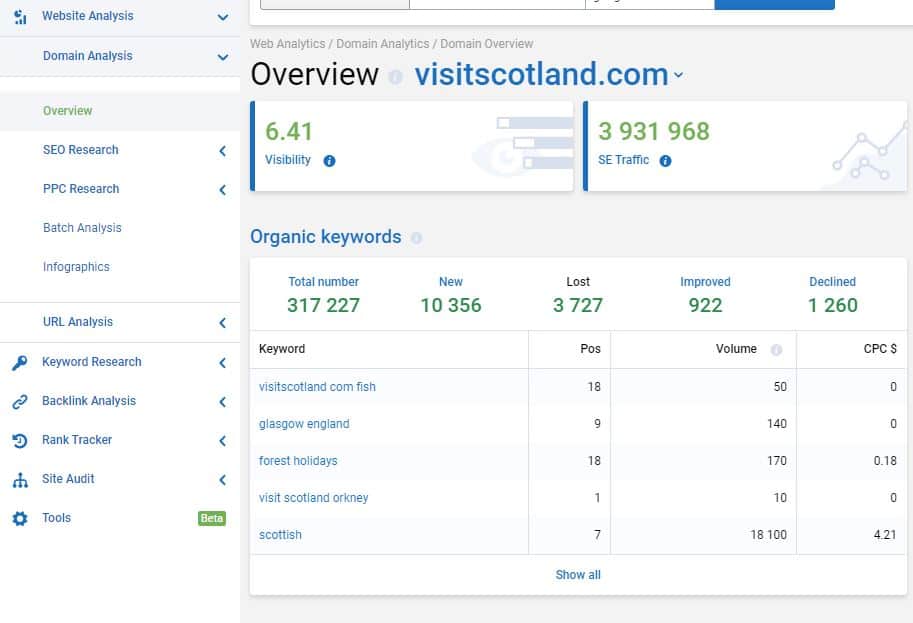
Task: Expand the SEO Research submenu arrow
Action: [x=222, y=151]
